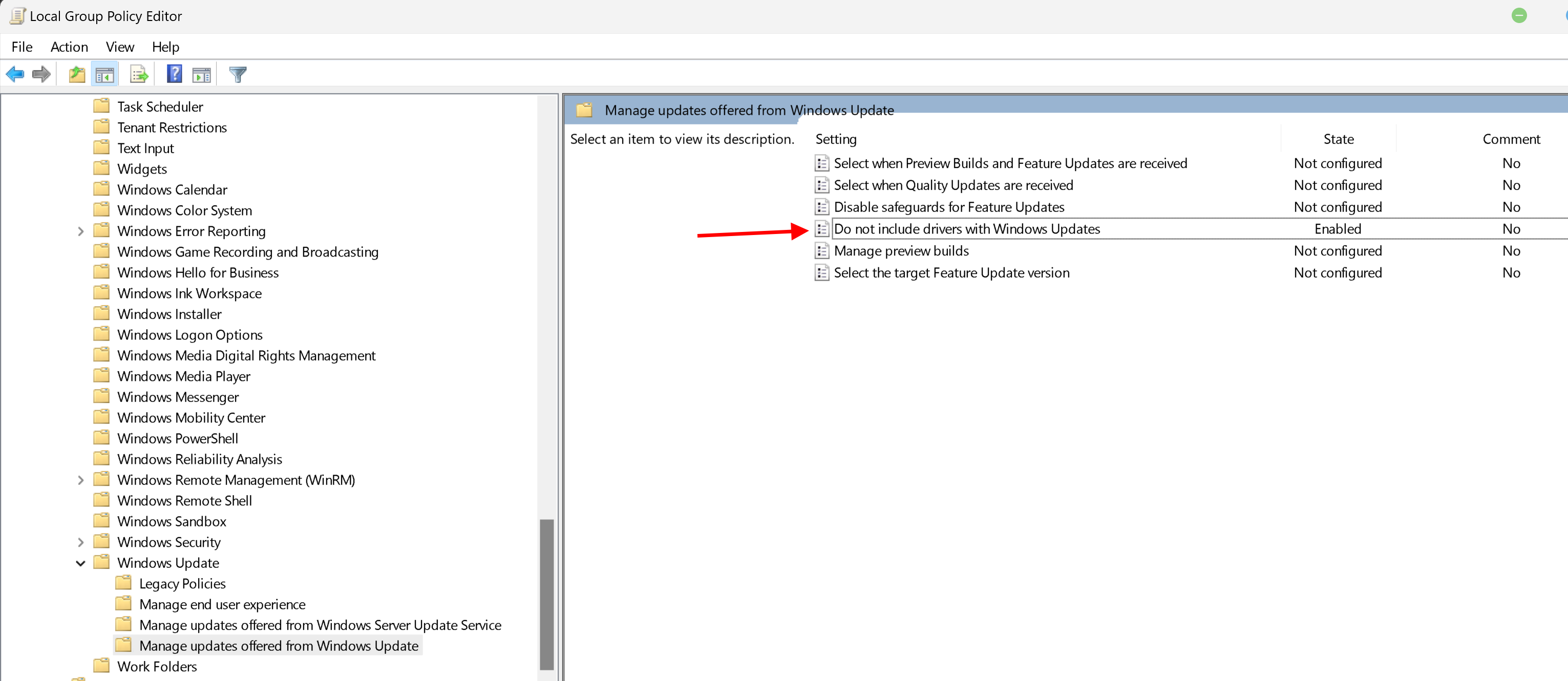Select the Legacy Policies folder
The width and height of the screenshot is (1568, 681).
click(x=182, y=584)
